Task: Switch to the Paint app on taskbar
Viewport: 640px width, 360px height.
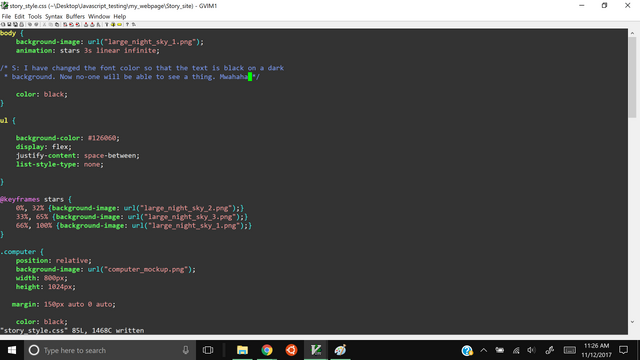Action: pos(340,350)
